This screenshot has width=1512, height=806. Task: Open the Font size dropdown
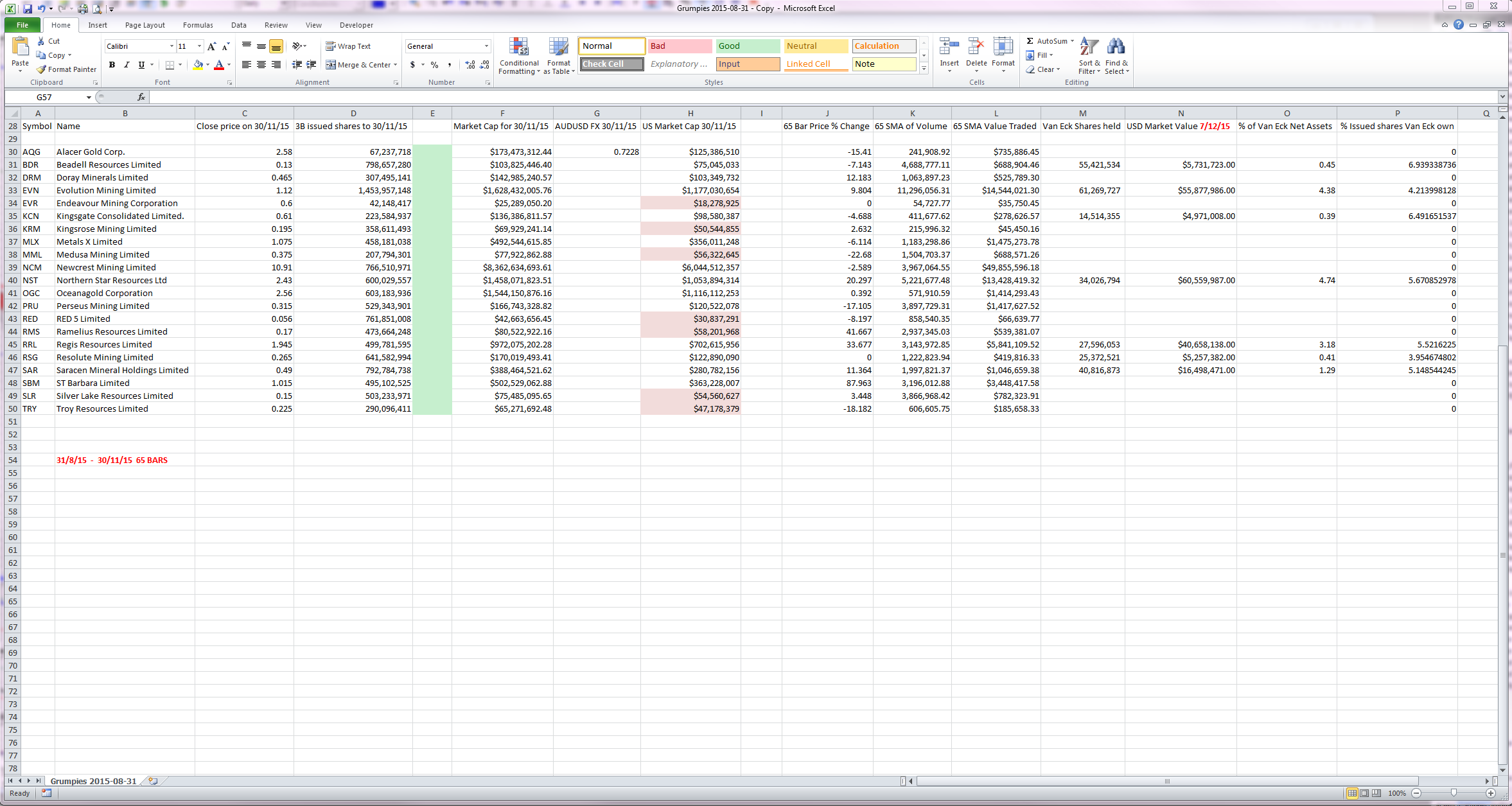click(x=199, y=46)
